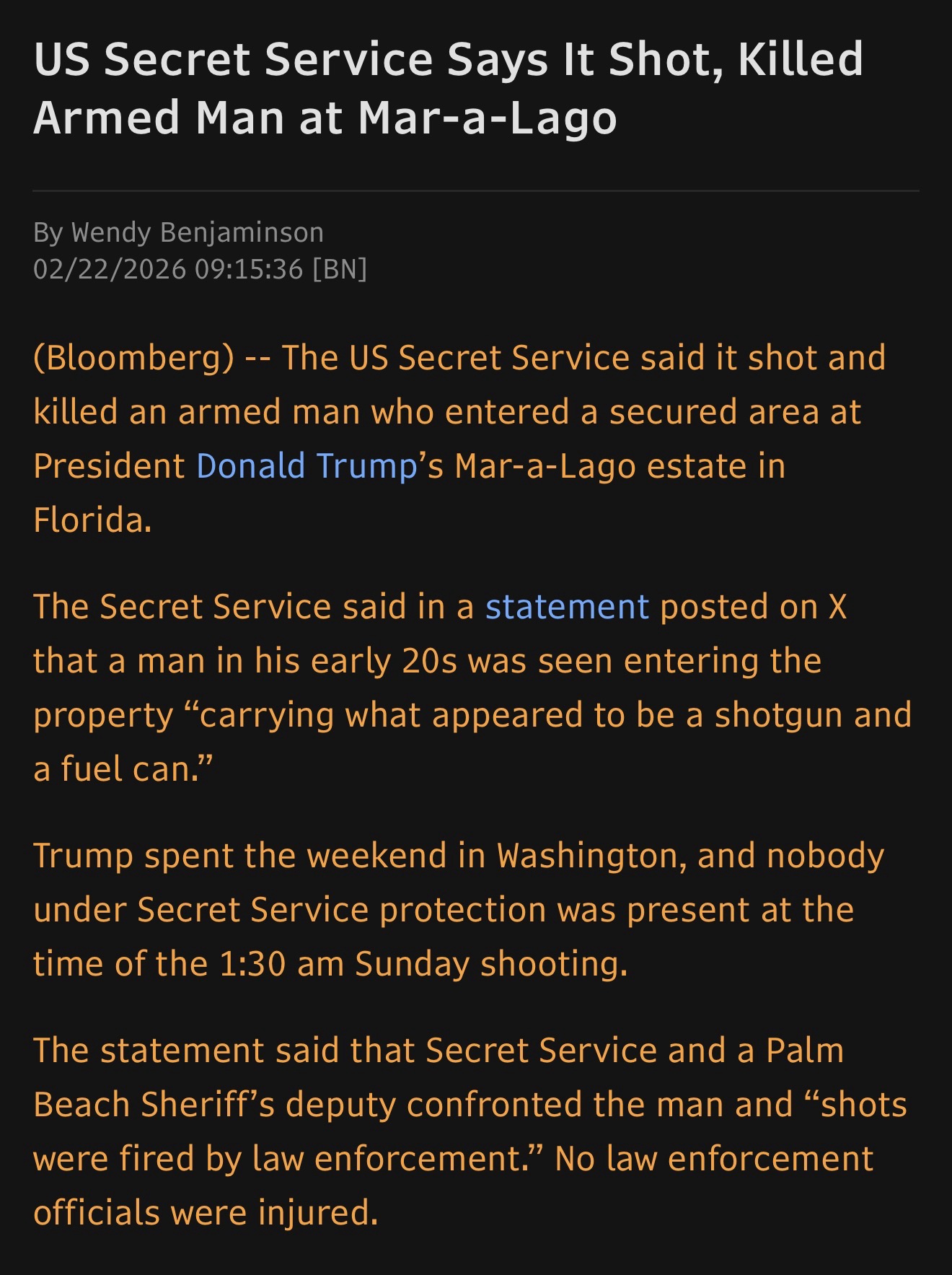Open the Secret Service statement link
Viewport: 952px width, 1275px height.
pyautogui.click(x=567, y=607)
